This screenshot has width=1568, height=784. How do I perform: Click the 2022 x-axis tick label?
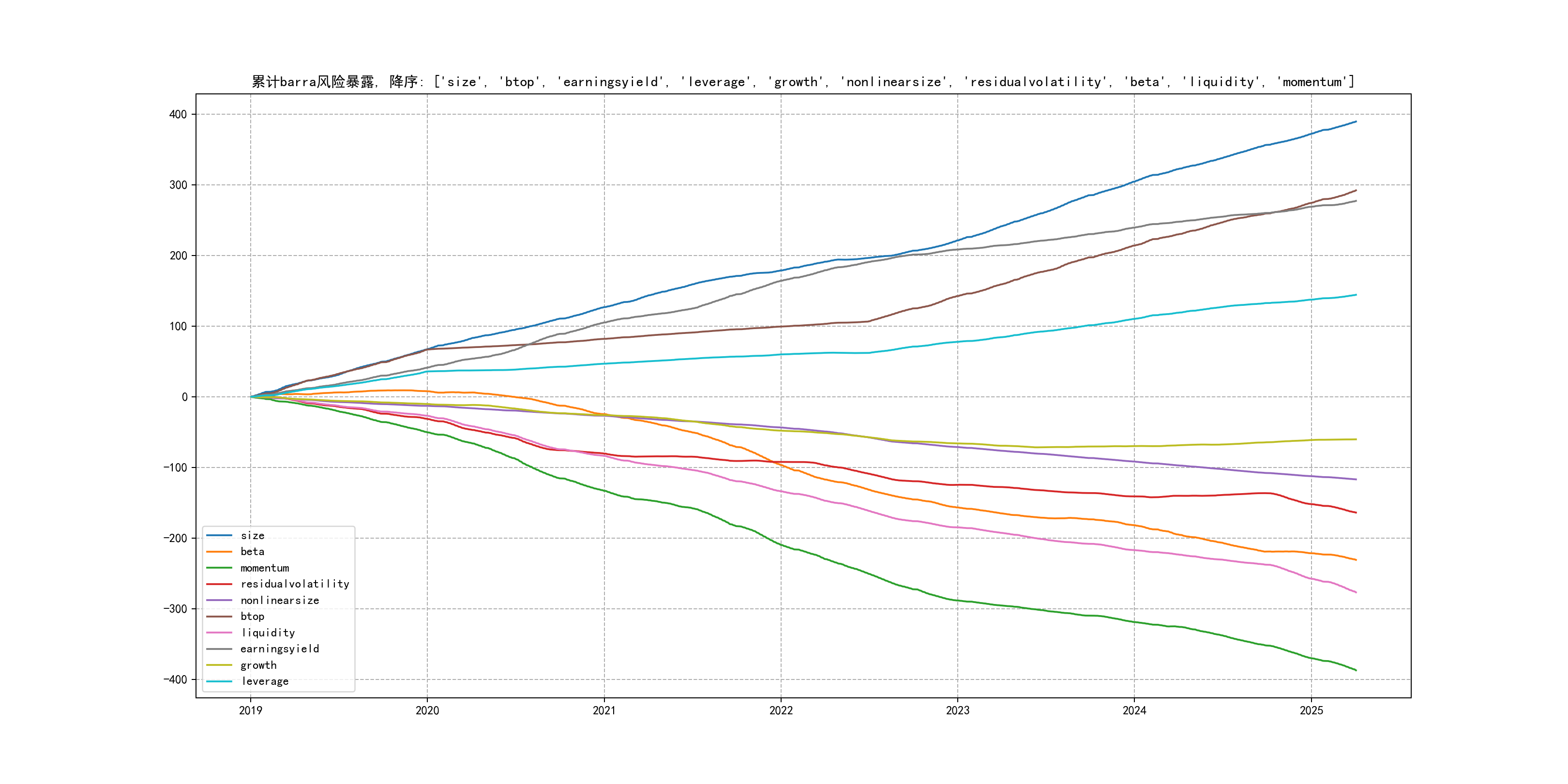click(781, 710)
